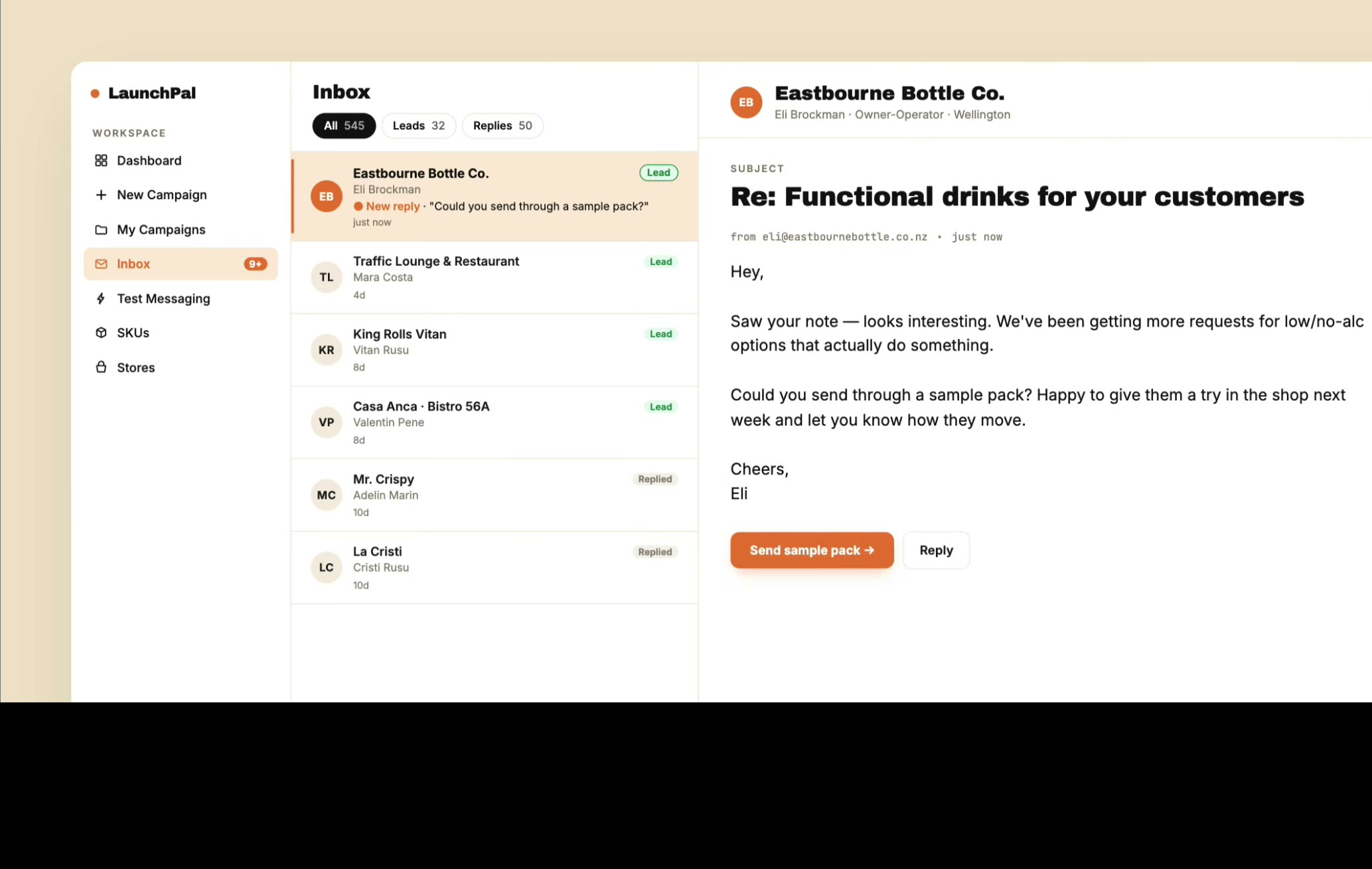The height and width of the screenshot is (869, 1372).
Task: Click the cube icon for SKUs
Action: [101, 333]
